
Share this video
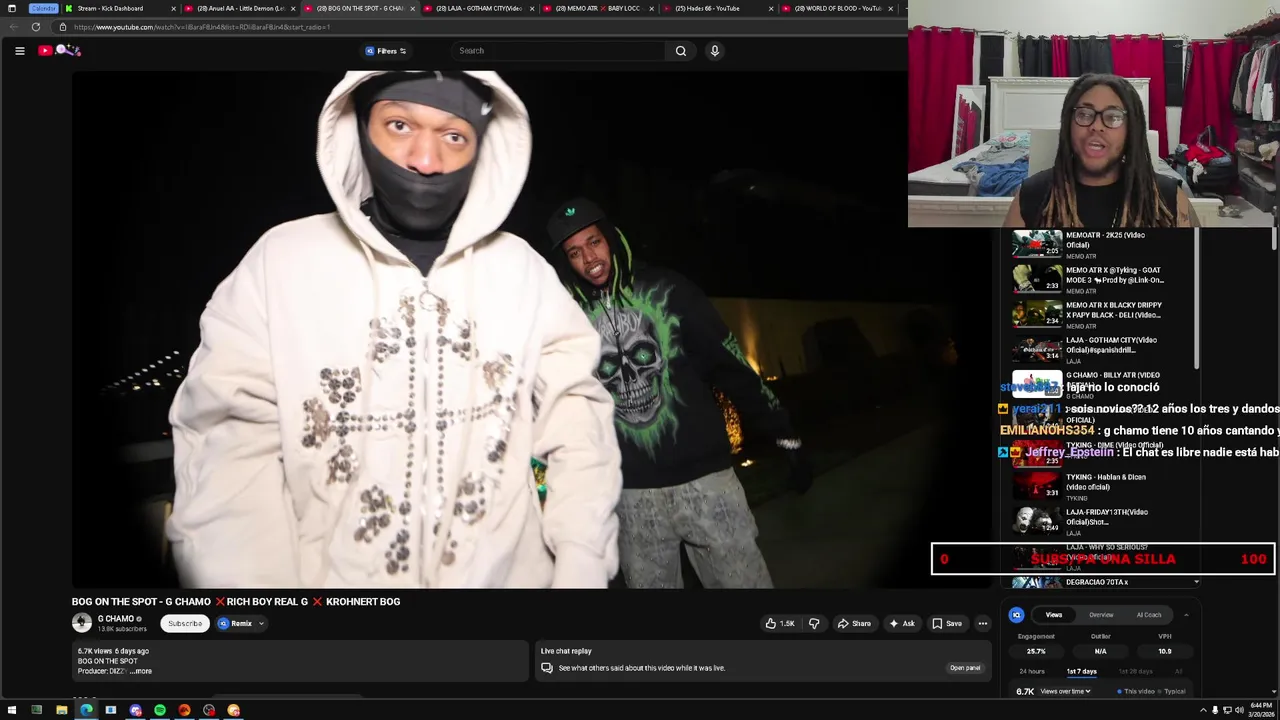854,624
